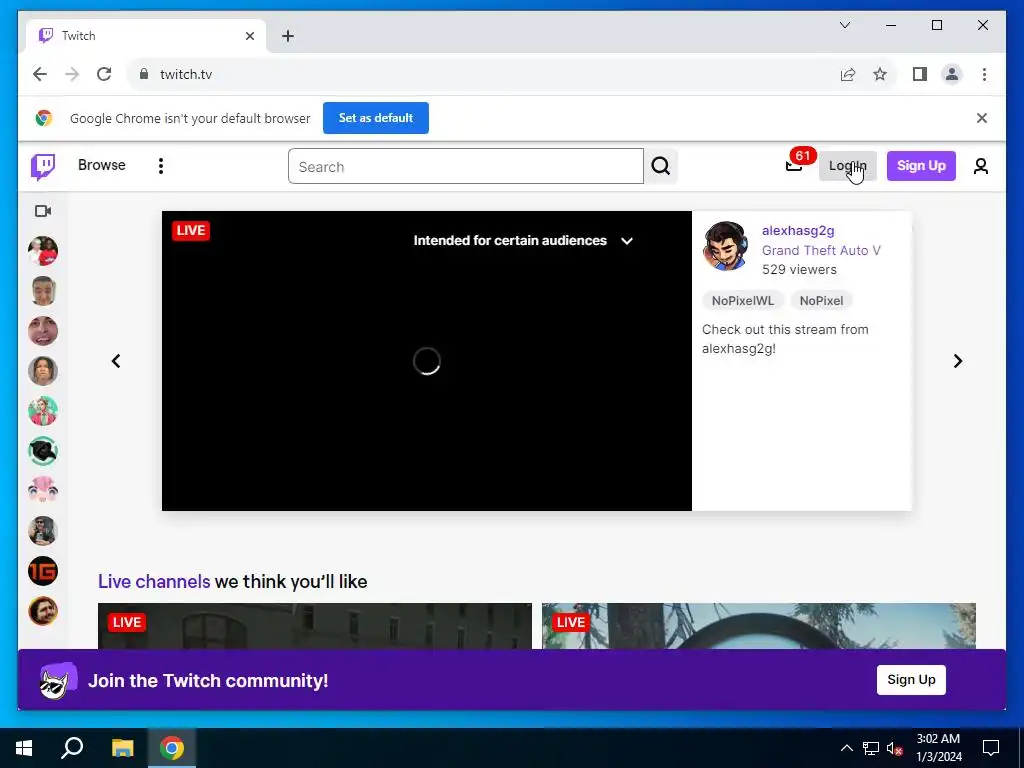Open the Live channels link
This screenshot has height=768, width=1024.
(154, 581)
